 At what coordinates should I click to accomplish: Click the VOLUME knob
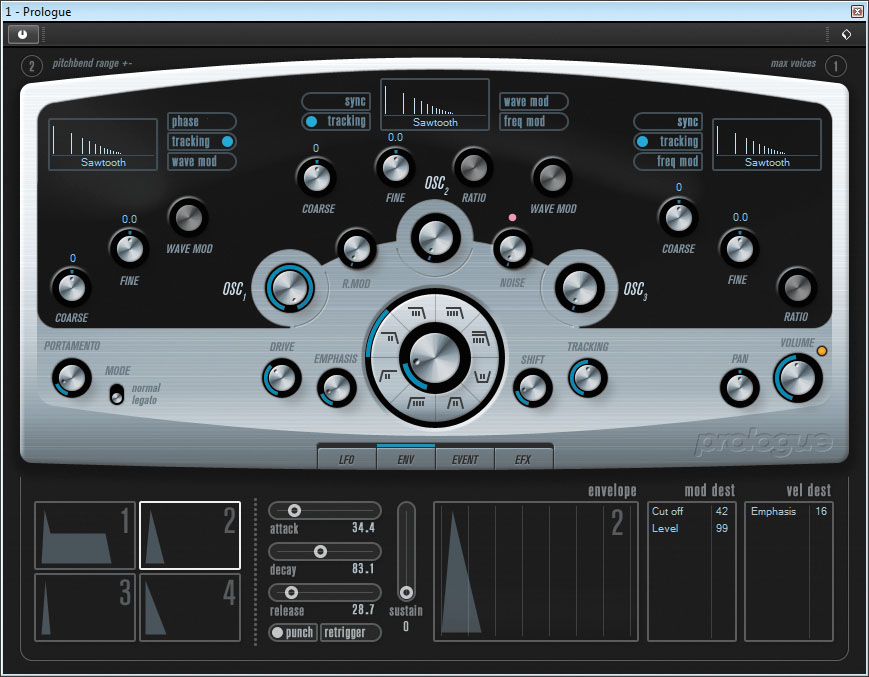tap(798, 378)
